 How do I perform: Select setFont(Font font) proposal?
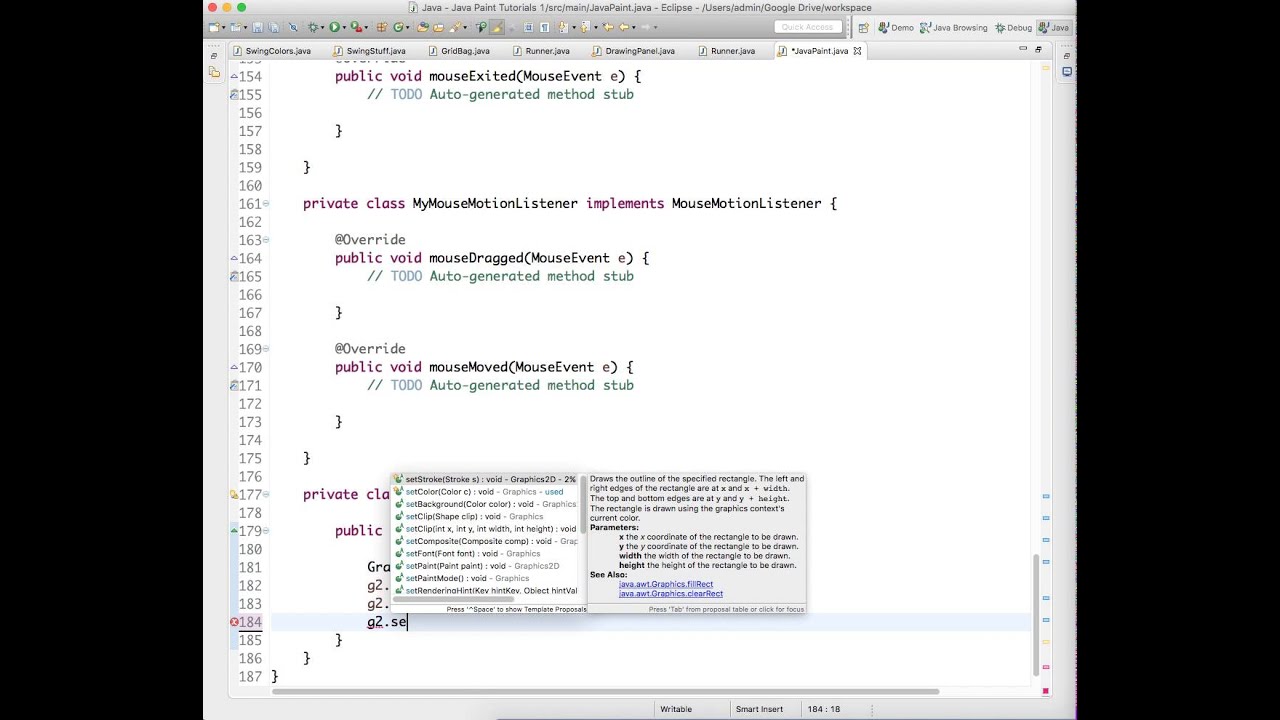(x=485, y=554)
